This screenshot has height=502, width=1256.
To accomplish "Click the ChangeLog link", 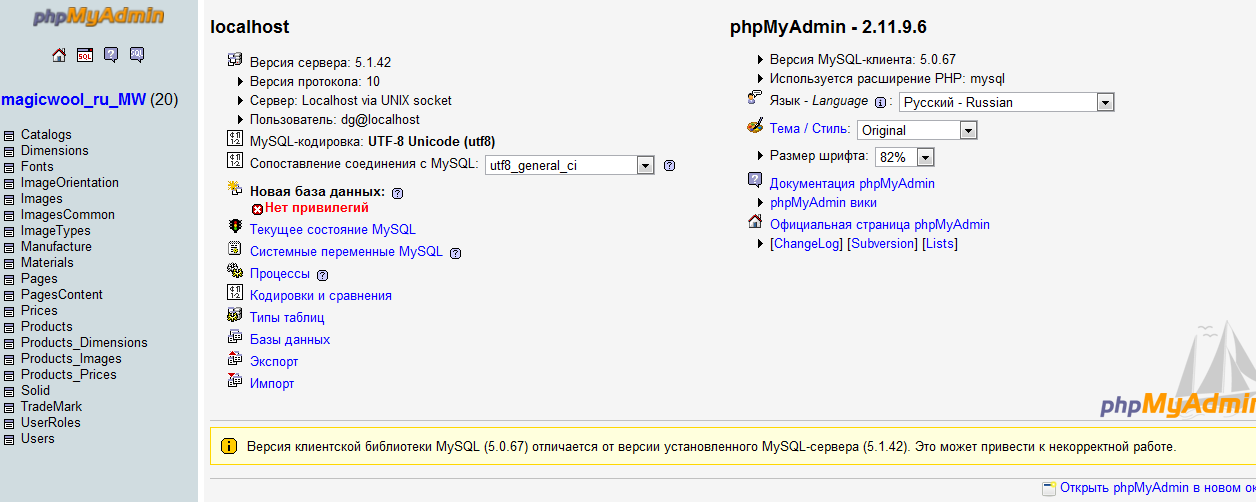I will [806, 244].
